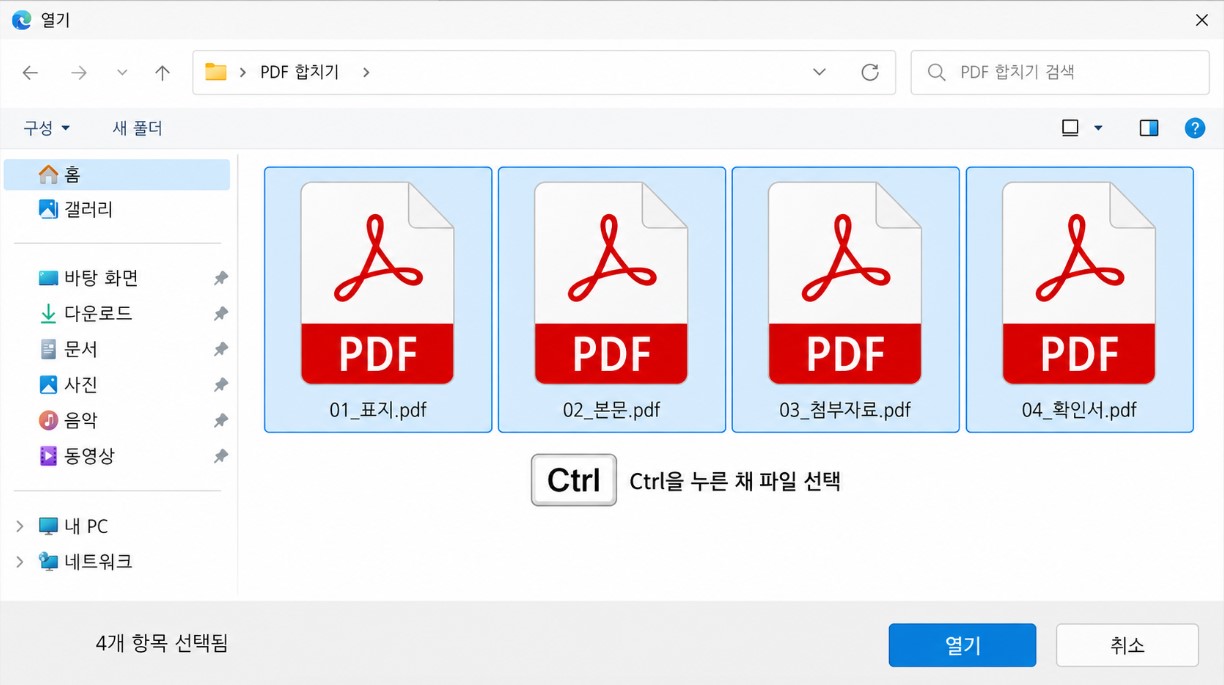
Task: Open the 구성 menu
Action: (47, 128)
